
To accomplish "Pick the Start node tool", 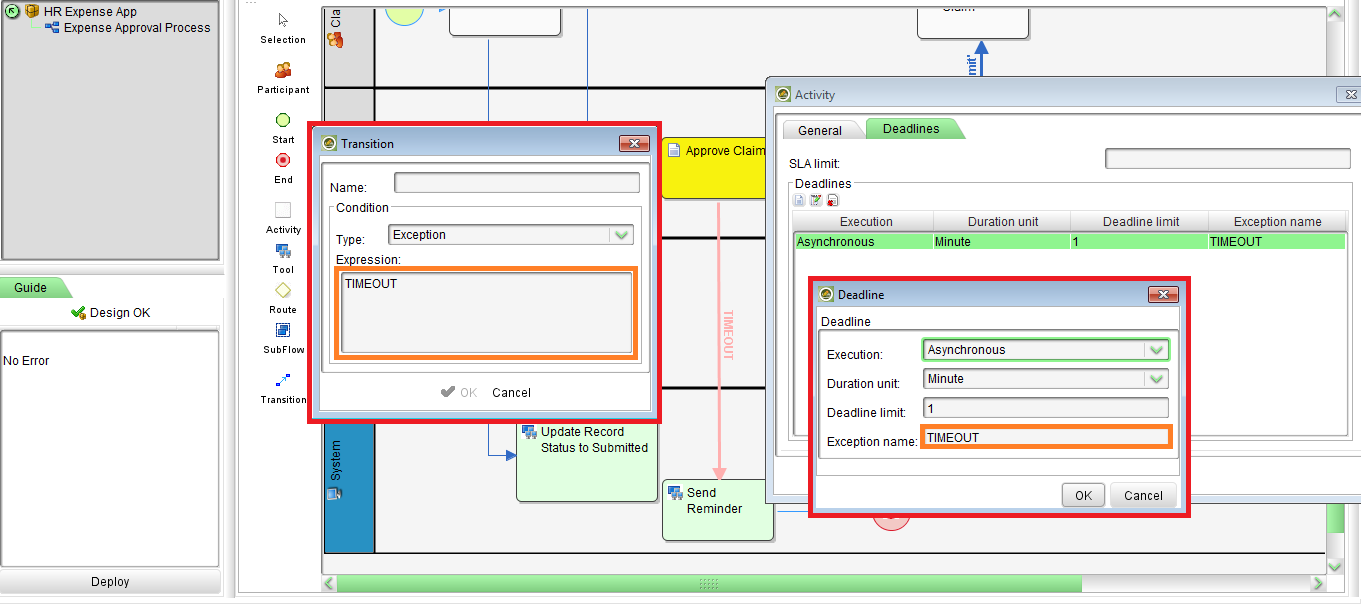I will pos(283,120).
